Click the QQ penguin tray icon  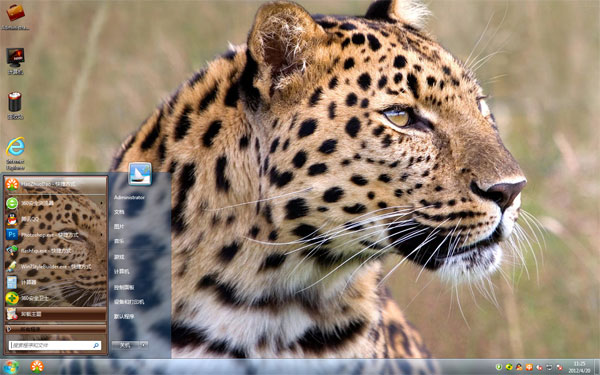(x=519, y=367)
